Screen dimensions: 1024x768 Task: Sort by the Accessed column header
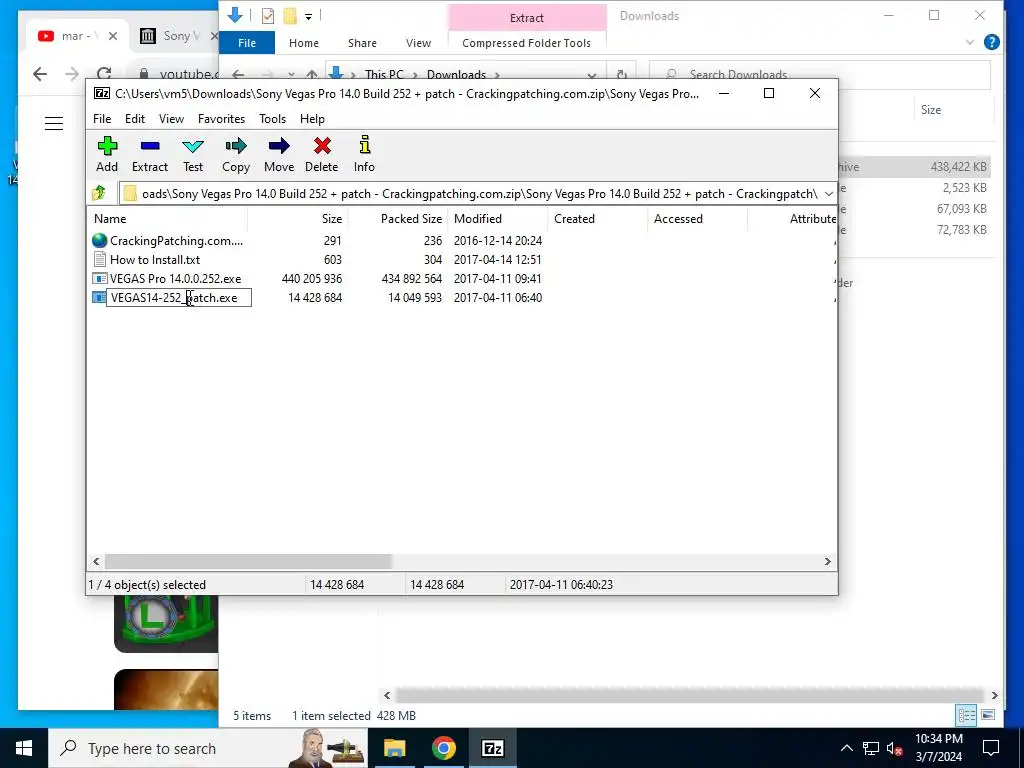[x=697, y=219]
